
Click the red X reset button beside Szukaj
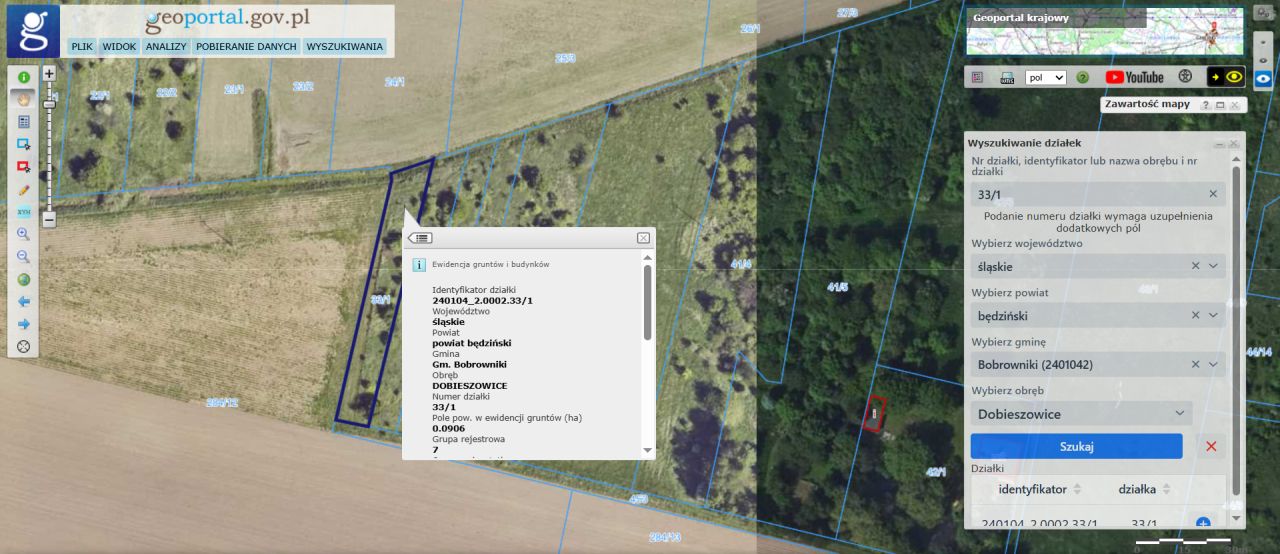click(x=1211, y=446)
